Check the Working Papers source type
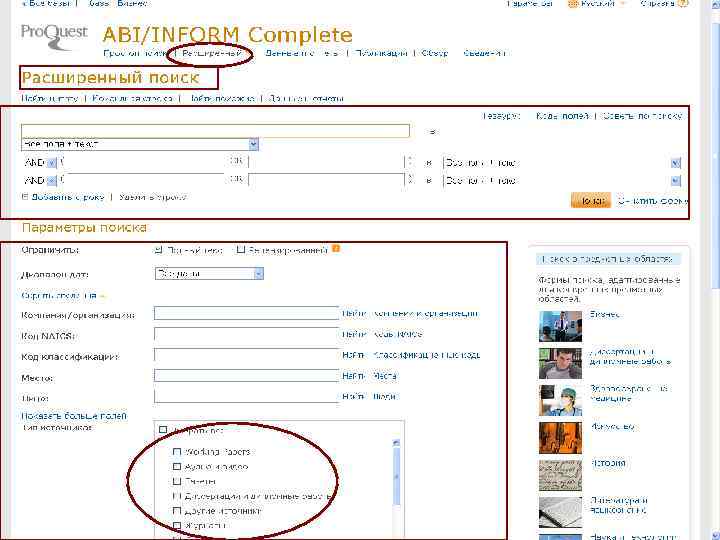720x540 pixels. (x=177, y=452)
